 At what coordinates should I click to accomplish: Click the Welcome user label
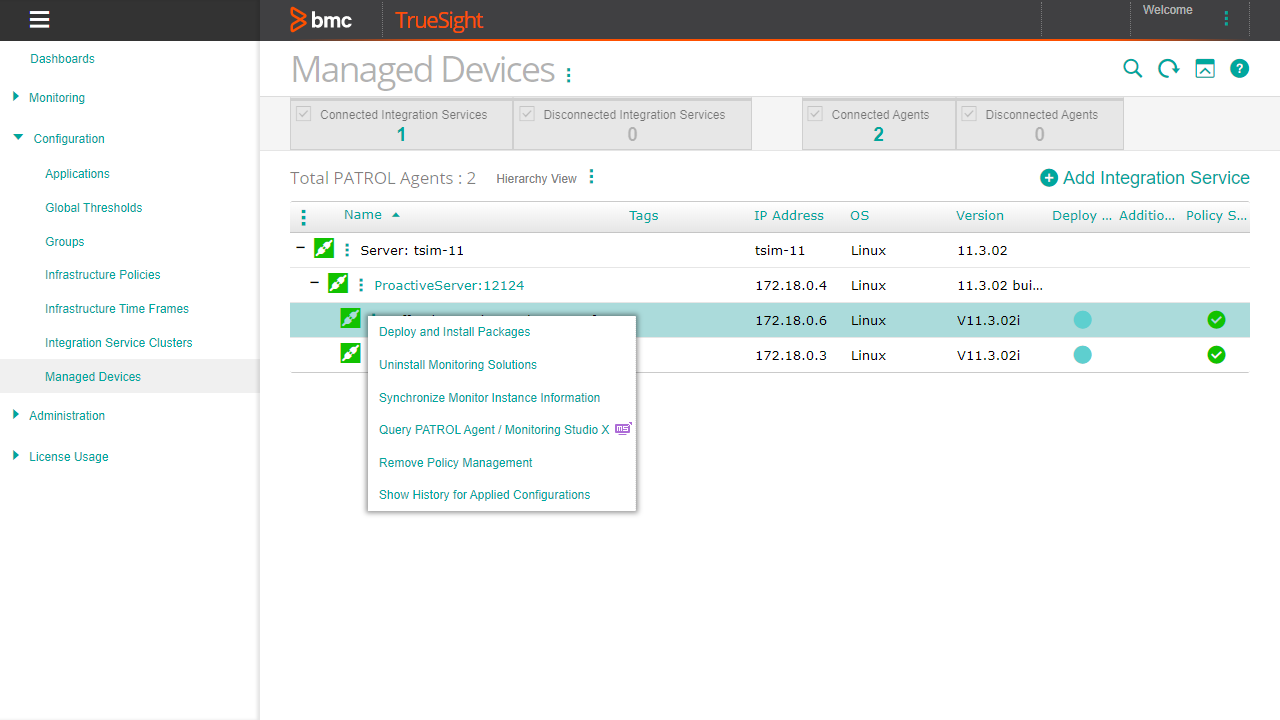tap(1168, 10)
